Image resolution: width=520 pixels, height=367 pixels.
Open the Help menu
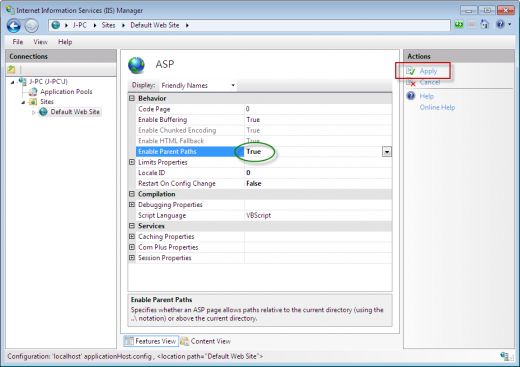65,42
